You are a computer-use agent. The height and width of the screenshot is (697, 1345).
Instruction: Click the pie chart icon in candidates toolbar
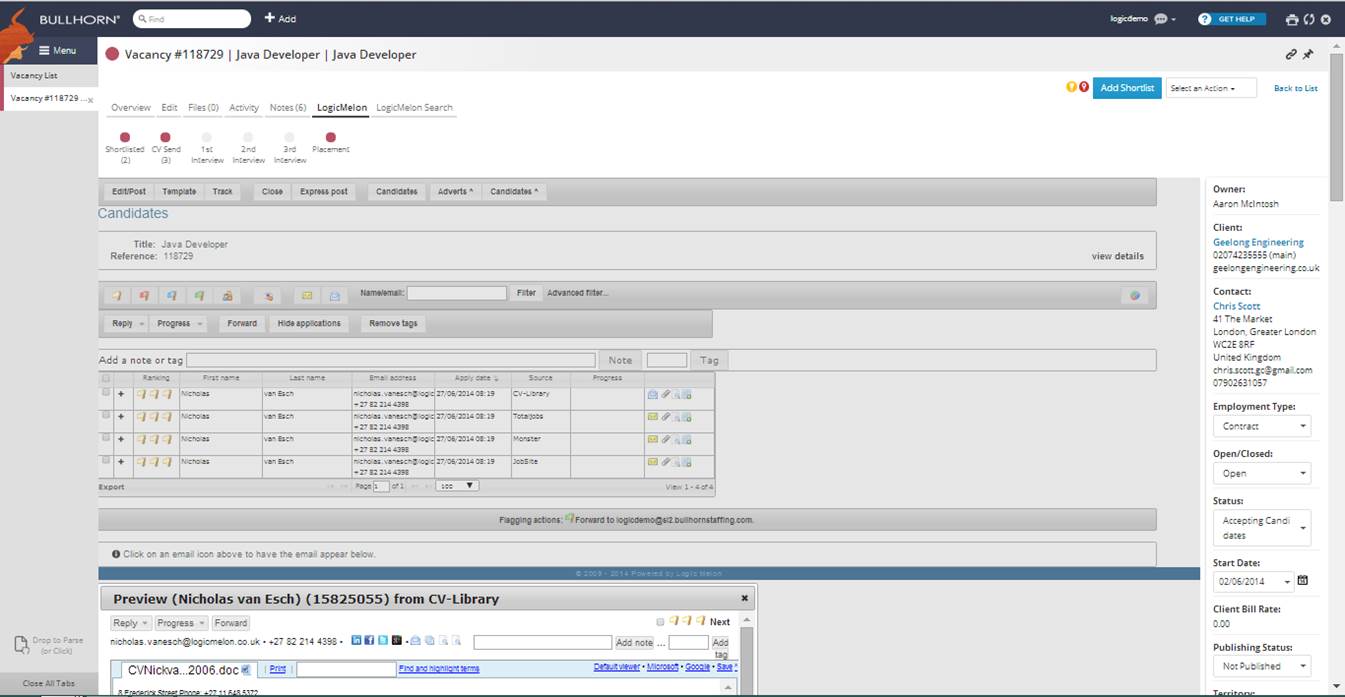point(1135,295)
